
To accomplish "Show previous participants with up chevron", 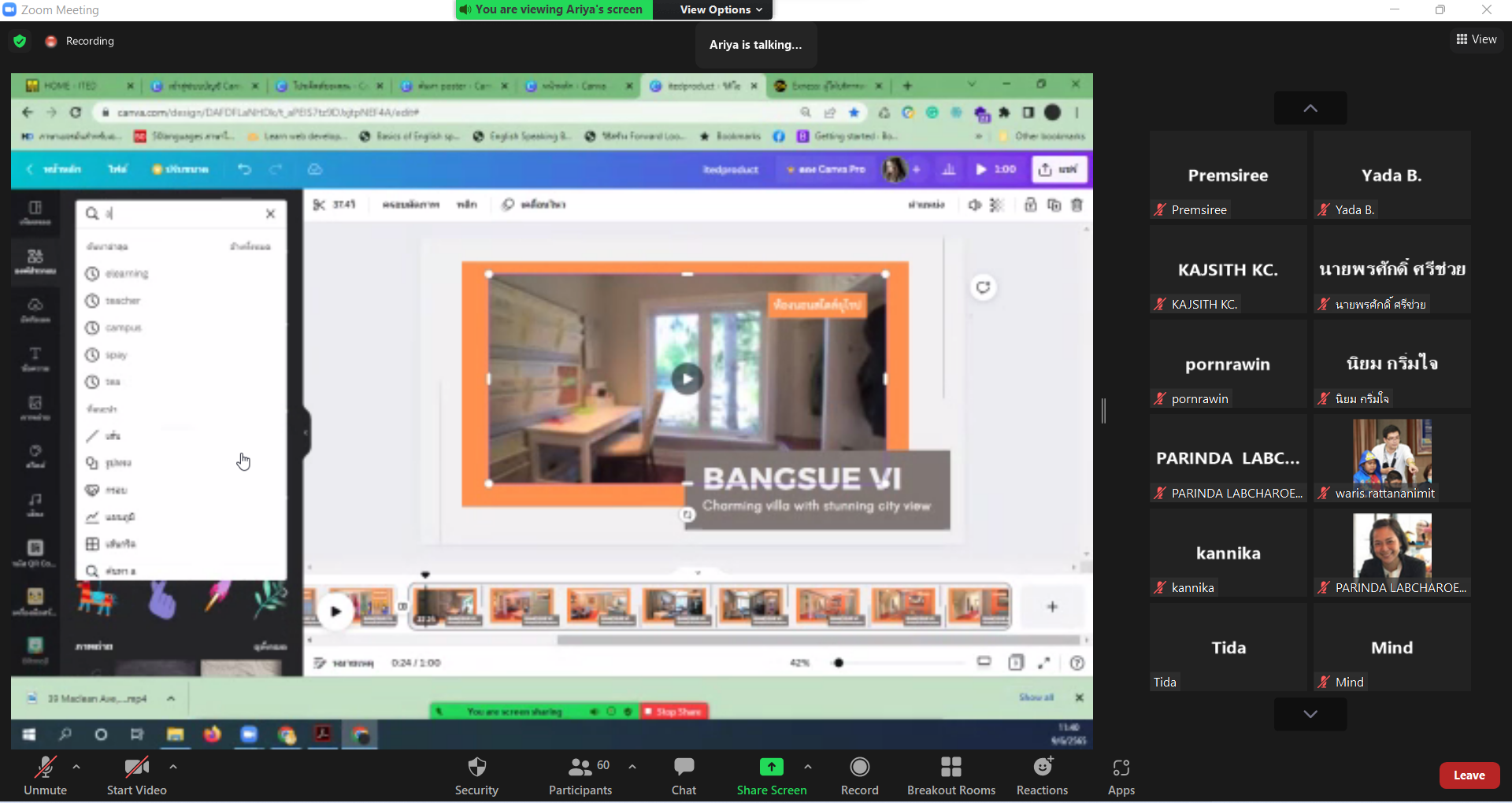I will pos(1310,108).
